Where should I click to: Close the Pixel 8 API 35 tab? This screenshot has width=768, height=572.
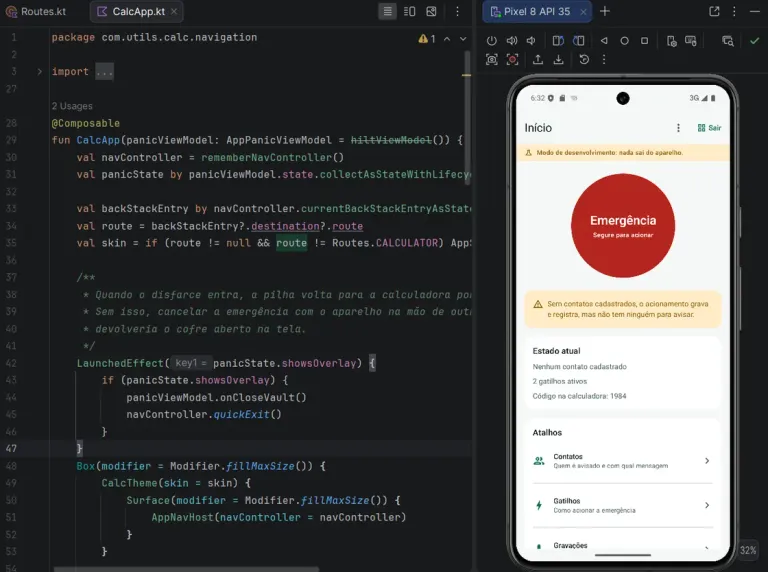tap(583, 12)
